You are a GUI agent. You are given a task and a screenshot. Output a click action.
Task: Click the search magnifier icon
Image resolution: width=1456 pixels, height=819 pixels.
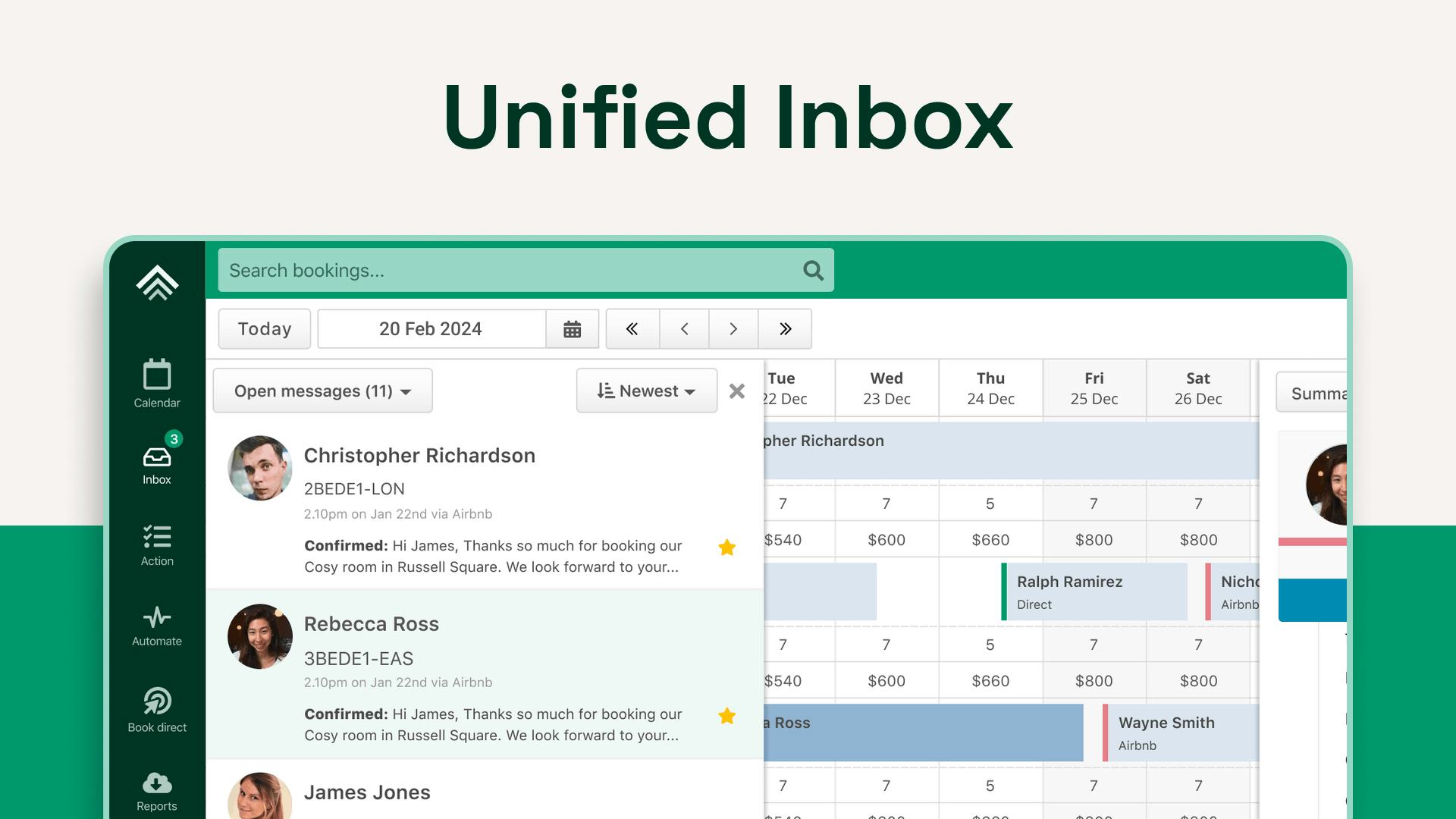click(813, 271)
